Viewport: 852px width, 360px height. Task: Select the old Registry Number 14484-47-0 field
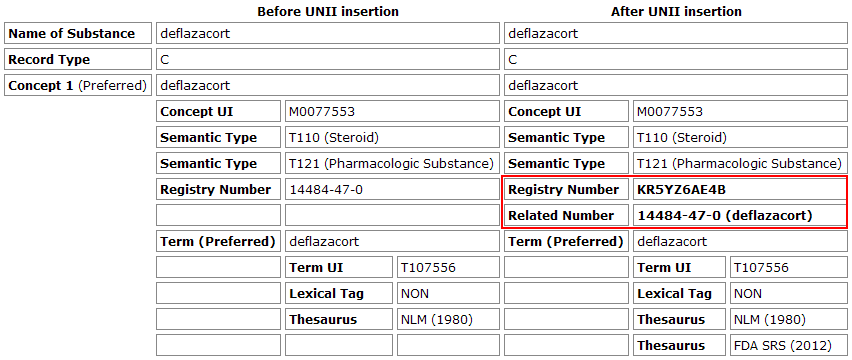[x=392, y=190]
